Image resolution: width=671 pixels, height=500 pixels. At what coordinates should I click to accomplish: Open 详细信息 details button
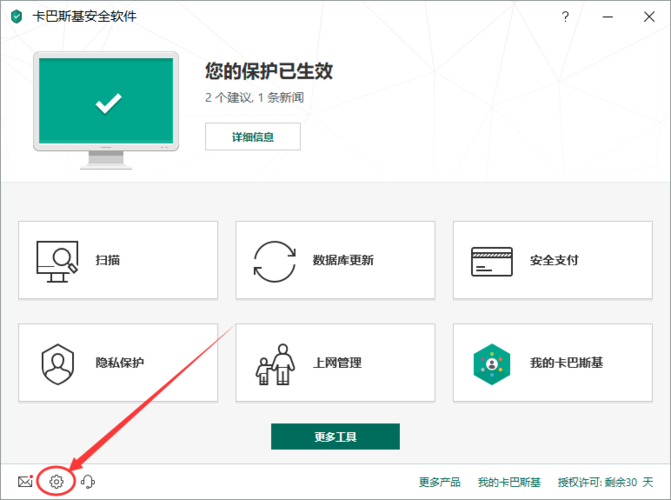252,137
